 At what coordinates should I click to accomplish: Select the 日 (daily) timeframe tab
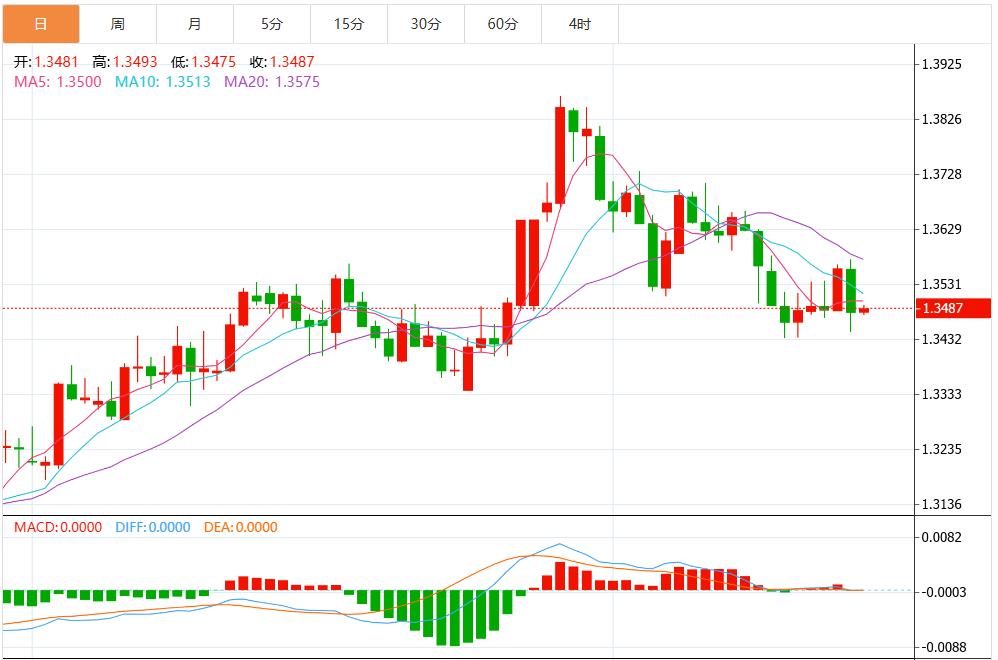click(40, 24)
